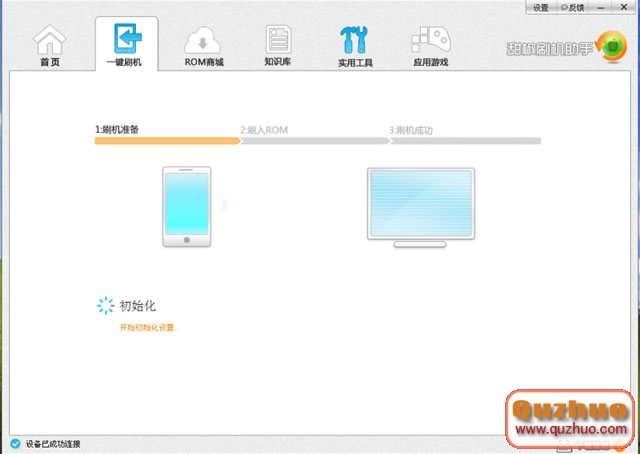Open 反馈 feedback in the title bar

572,7
